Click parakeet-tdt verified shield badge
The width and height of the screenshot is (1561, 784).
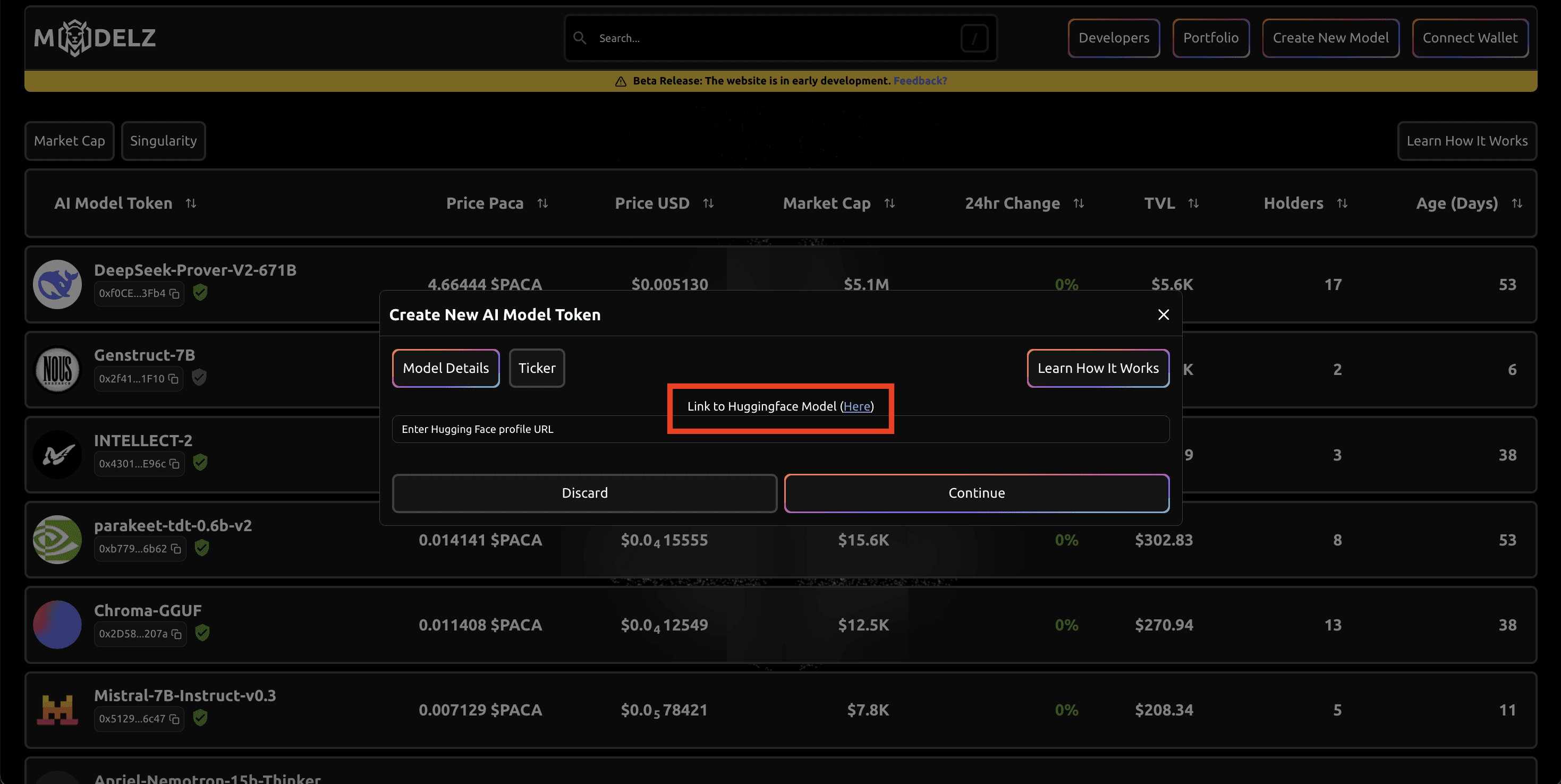click(x=202, y=548)
